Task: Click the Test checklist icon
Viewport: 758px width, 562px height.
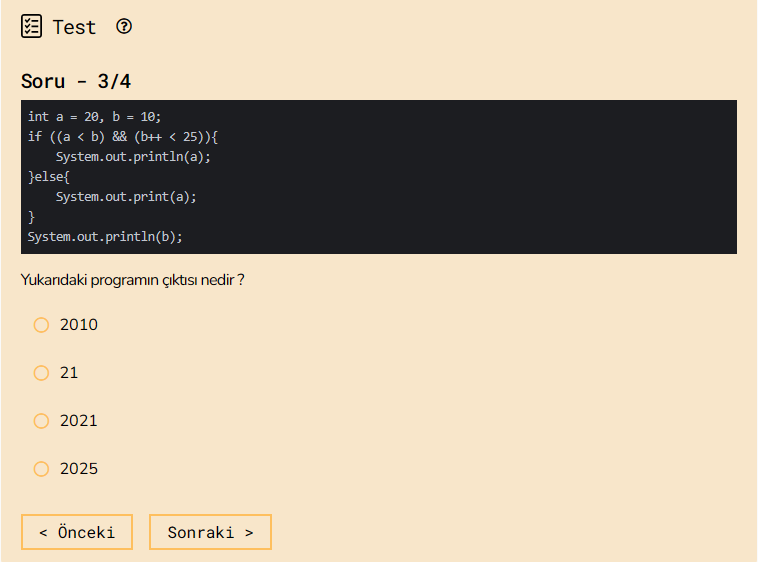Action: [x=32, y=27]
